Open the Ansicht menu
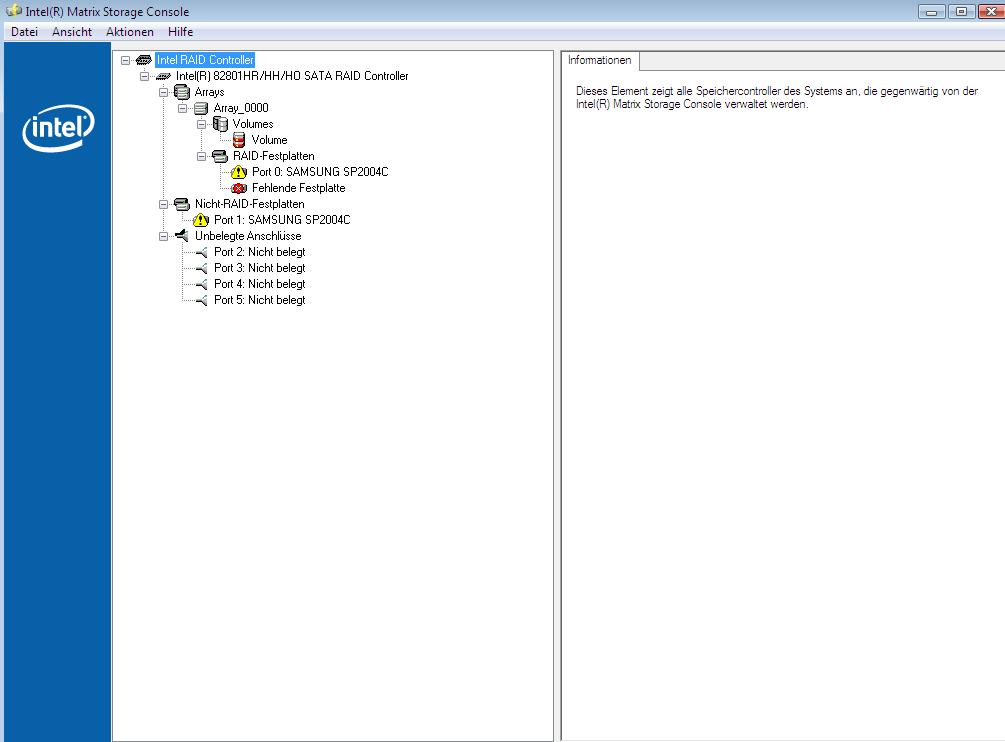This screenshot has height=742, width=1005. click(72, 32)
